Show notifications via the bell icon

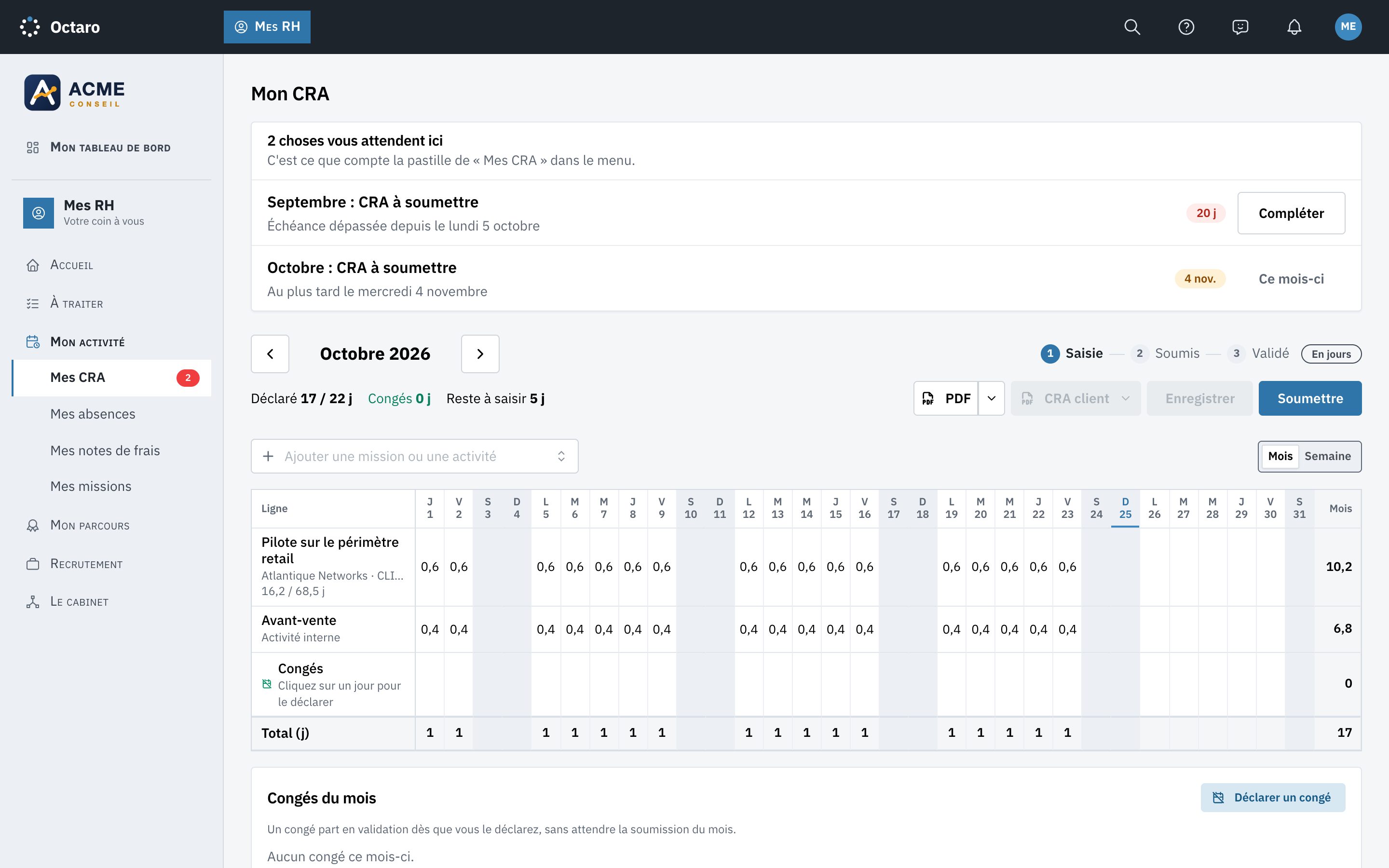[x=1294, y=27]
